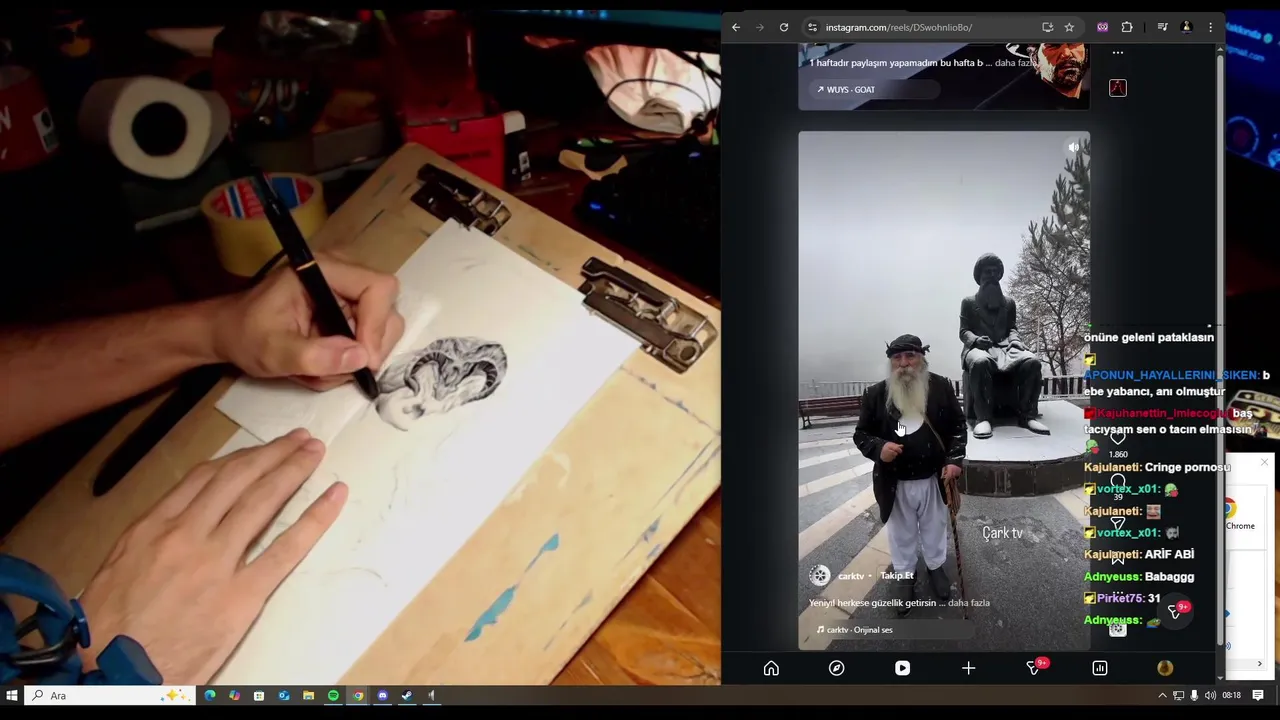The width and height of the screenshot is (1280, 720).
Task: Open the audio thumbnail beside the carktv reel
Action: point(1118,628)
